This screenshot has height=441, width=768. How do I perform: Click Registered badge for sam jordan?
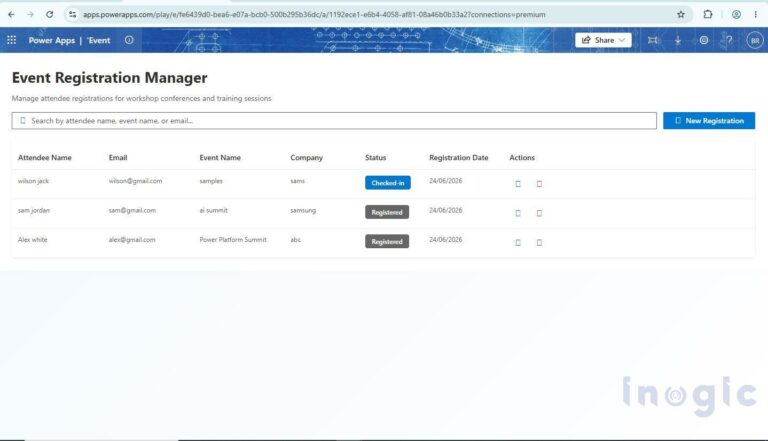pyautogui.click(x=387, y=212)
